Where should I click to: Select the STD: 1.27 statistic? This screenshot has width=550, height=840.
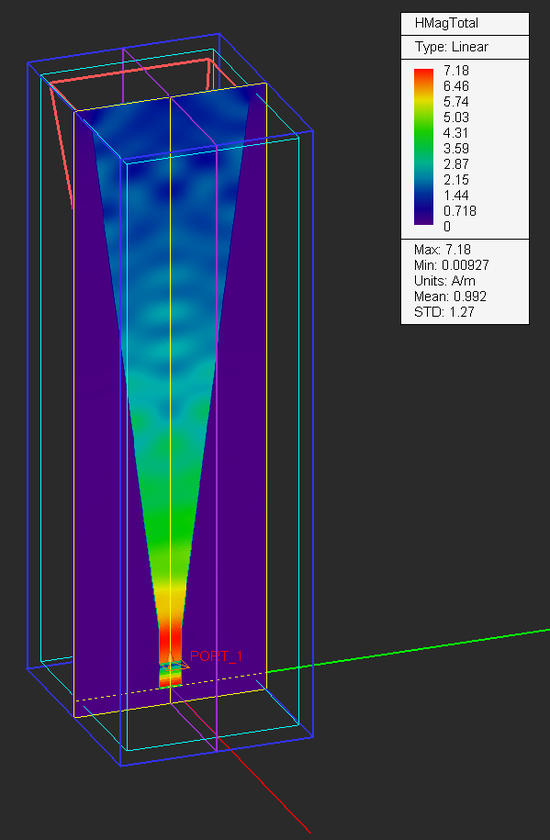(444, 312)
